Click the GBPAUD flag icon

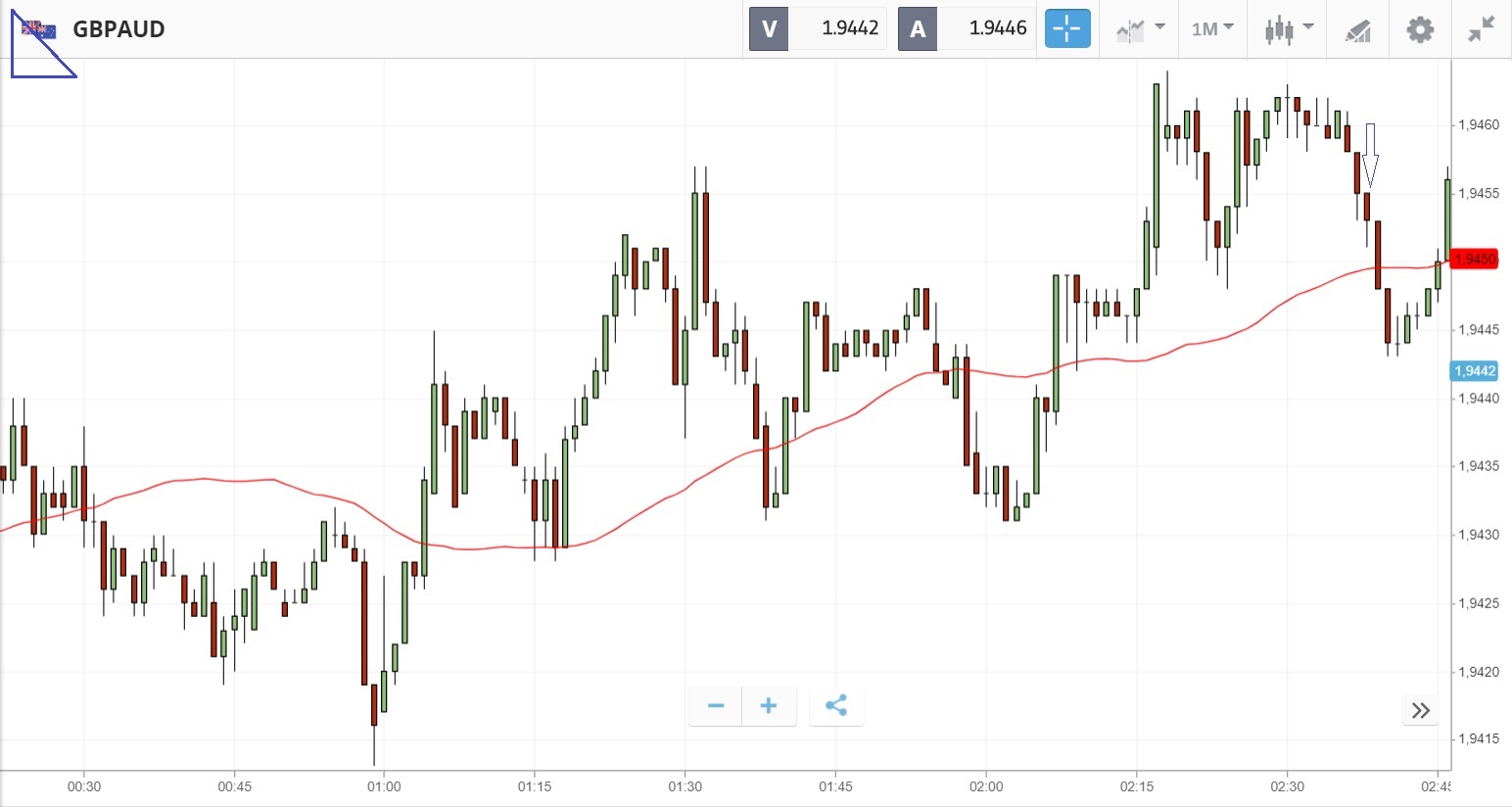tap(39, 29)
